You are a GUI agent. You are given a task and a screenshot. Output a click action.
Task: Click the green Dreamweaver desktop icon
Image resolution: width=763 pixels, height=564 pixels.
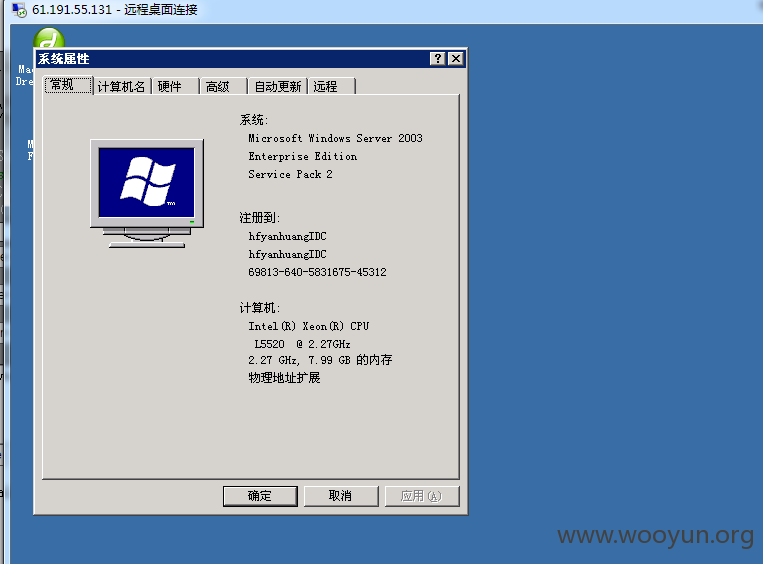pos(49,38)
